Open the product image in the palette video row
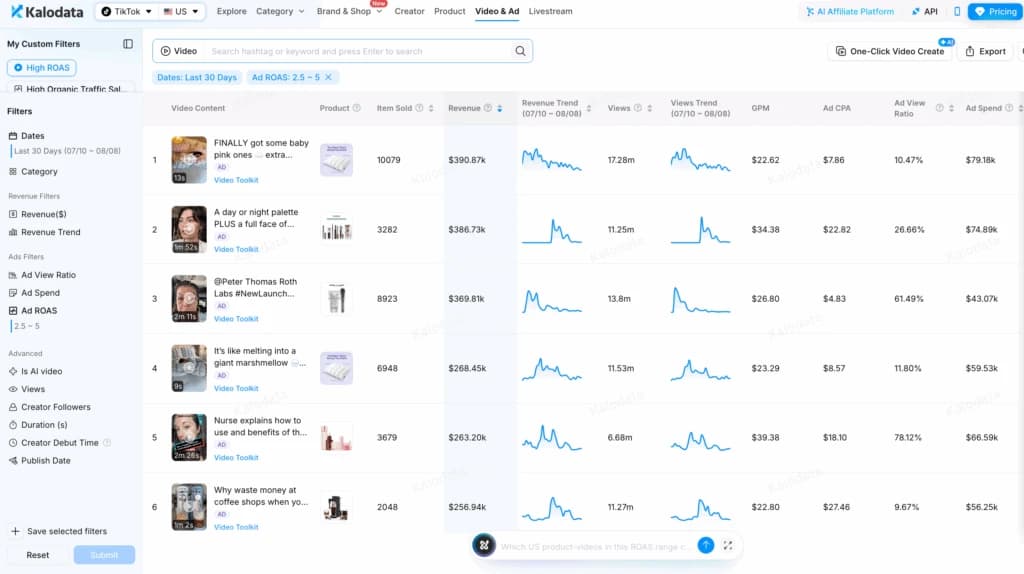The width and height of the screenshot is (1024, 574). (336, 229)
